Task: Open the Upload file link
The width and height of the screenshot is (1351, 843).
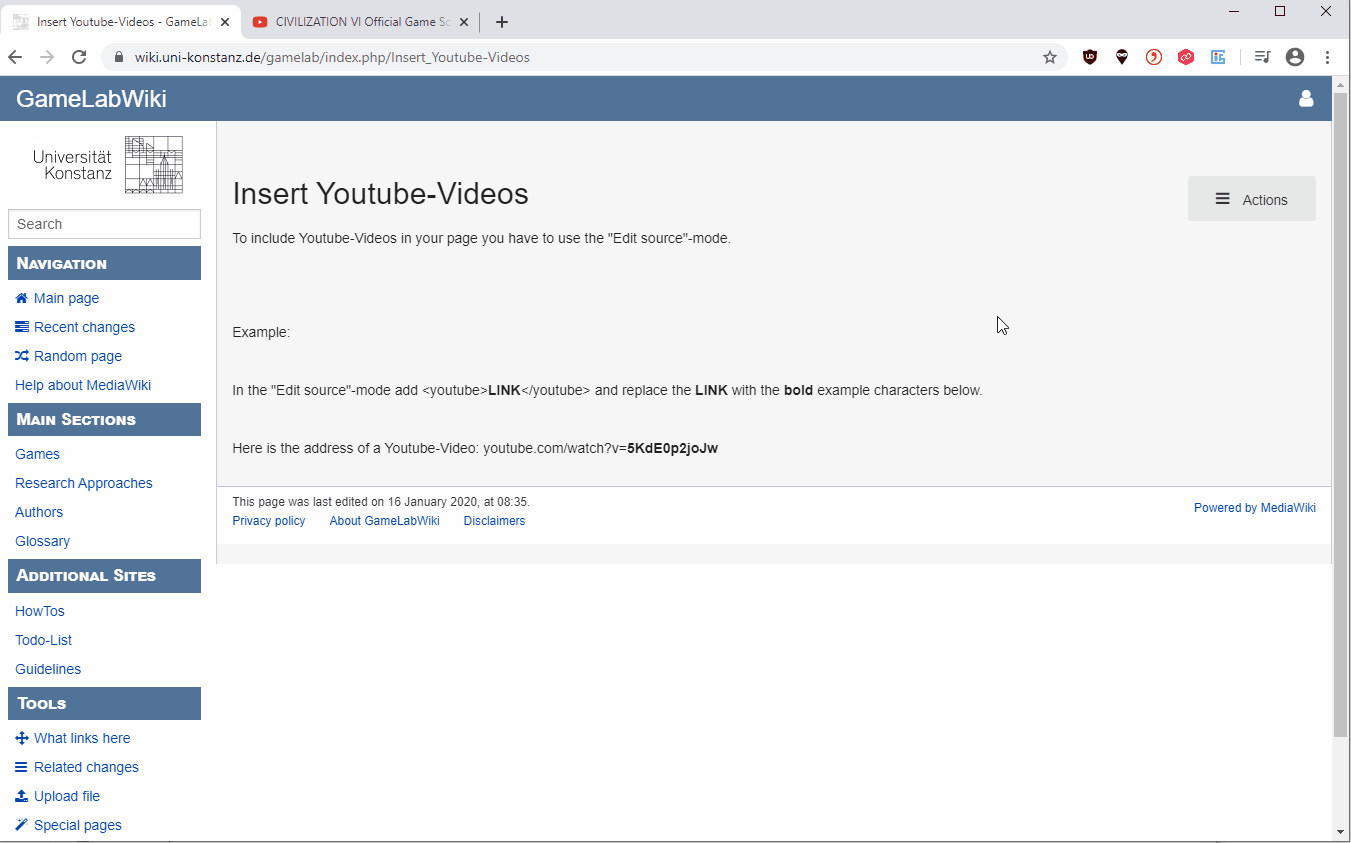Action: tap(67, 796)
